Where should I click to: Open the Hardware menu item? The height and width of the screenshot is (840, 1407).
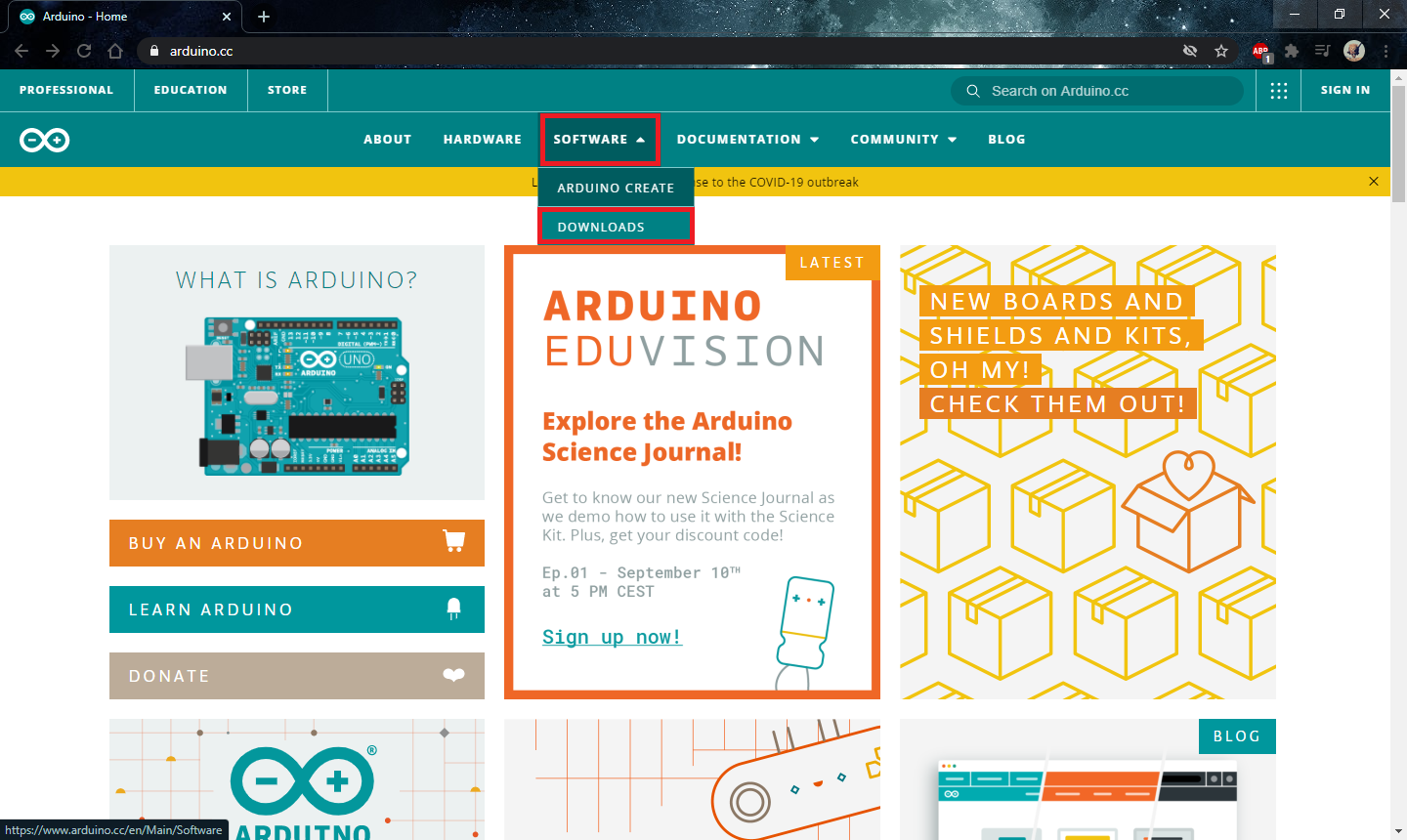pos(483,140)
